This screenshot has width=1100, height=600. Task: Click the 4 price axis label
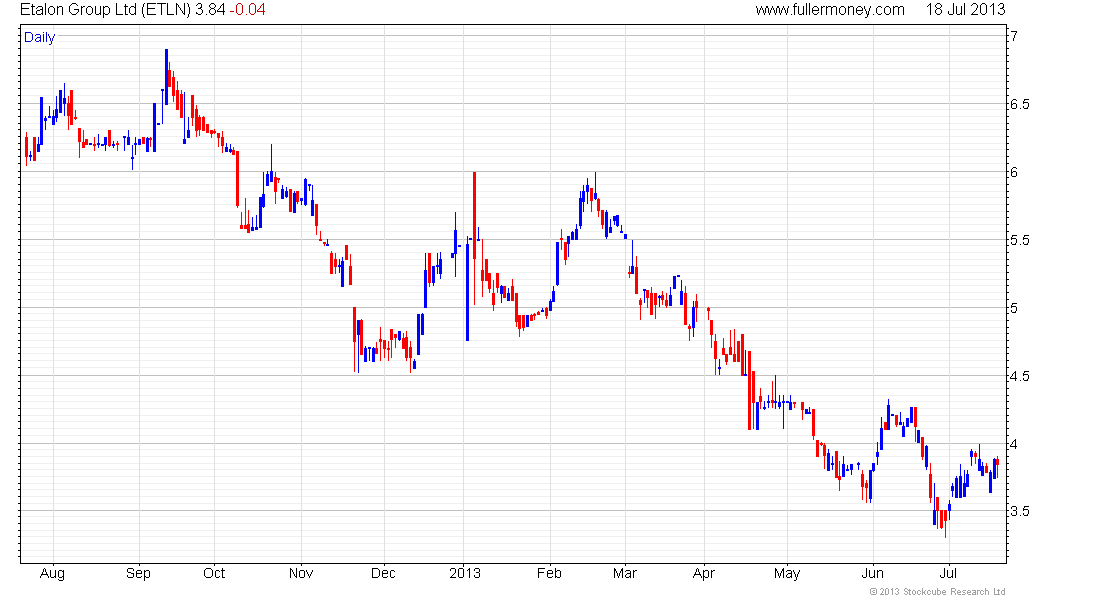pos(1014,444)
